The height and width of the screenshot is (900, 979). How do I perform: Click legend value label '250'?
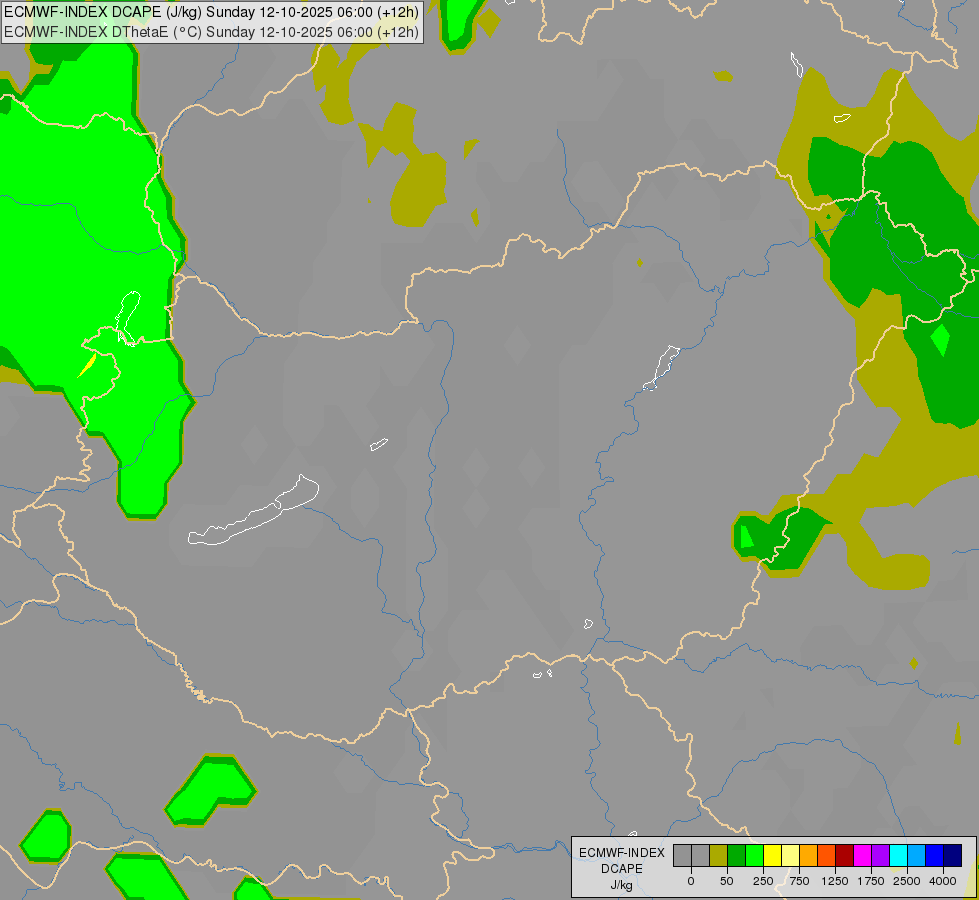[763, 881]
